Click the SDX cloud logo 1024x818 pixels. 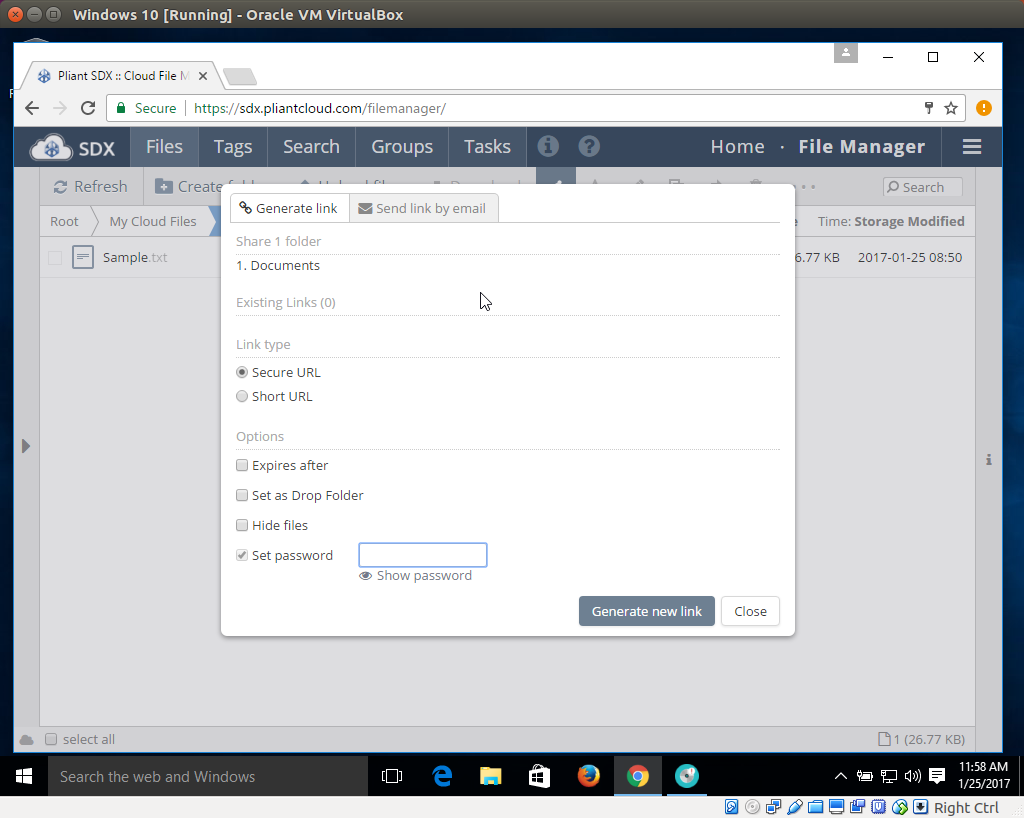click(x=72, y=148)
